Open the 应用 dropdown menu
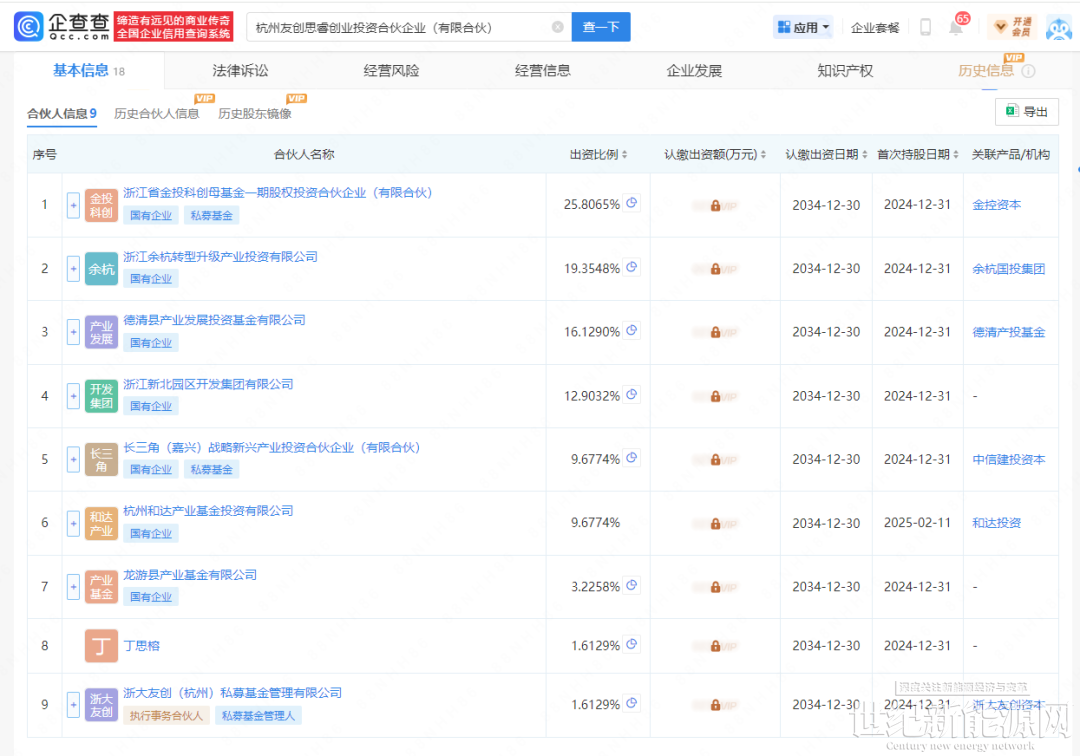The width and height of the screenshot is (1080, 756). tap(803, 28)
